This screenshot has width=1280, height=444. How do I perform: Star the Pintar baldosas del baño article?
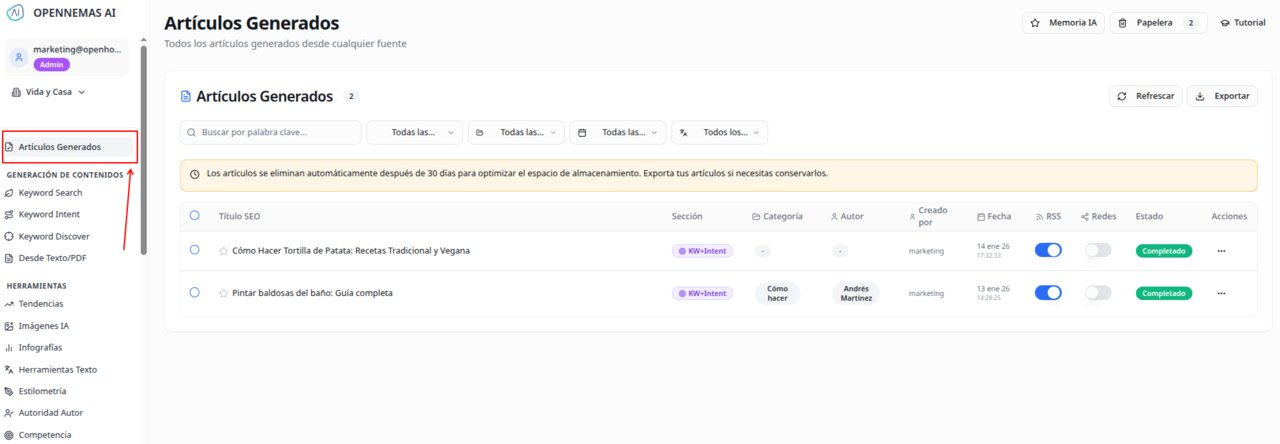pos(224,293)
